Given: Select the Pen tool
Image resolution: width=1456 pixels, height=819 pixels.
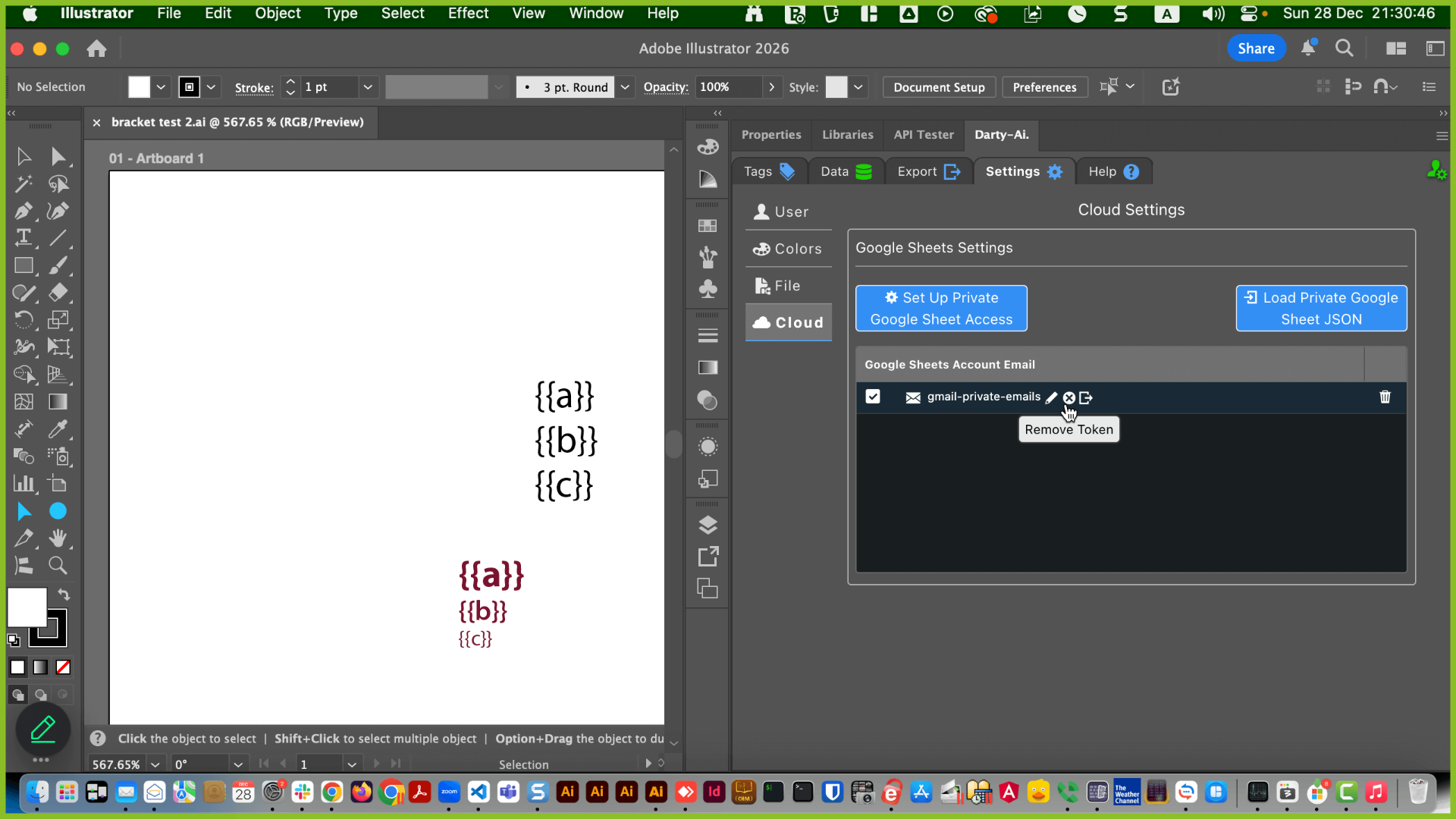Looking at the screenshot, I should click(24, 211).
